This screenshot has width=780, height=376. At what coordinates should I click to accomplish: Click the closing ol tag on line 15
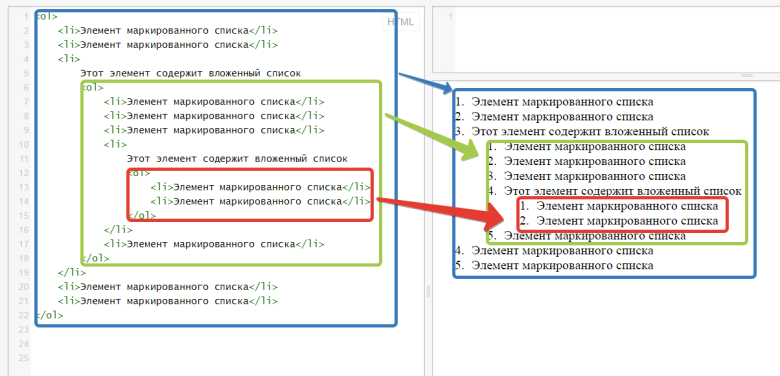142,216
